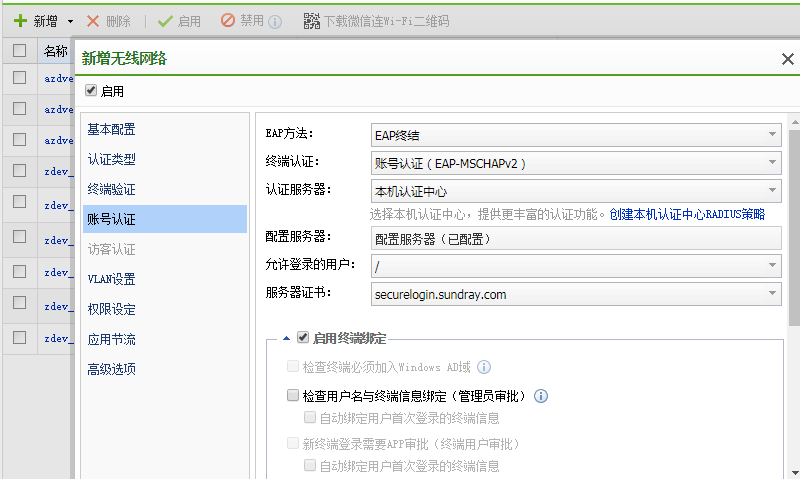Screen dimensions: 800x479
Task: Toggle the 启用终端绑定 checkbox
Action: (x=303, y=337)
